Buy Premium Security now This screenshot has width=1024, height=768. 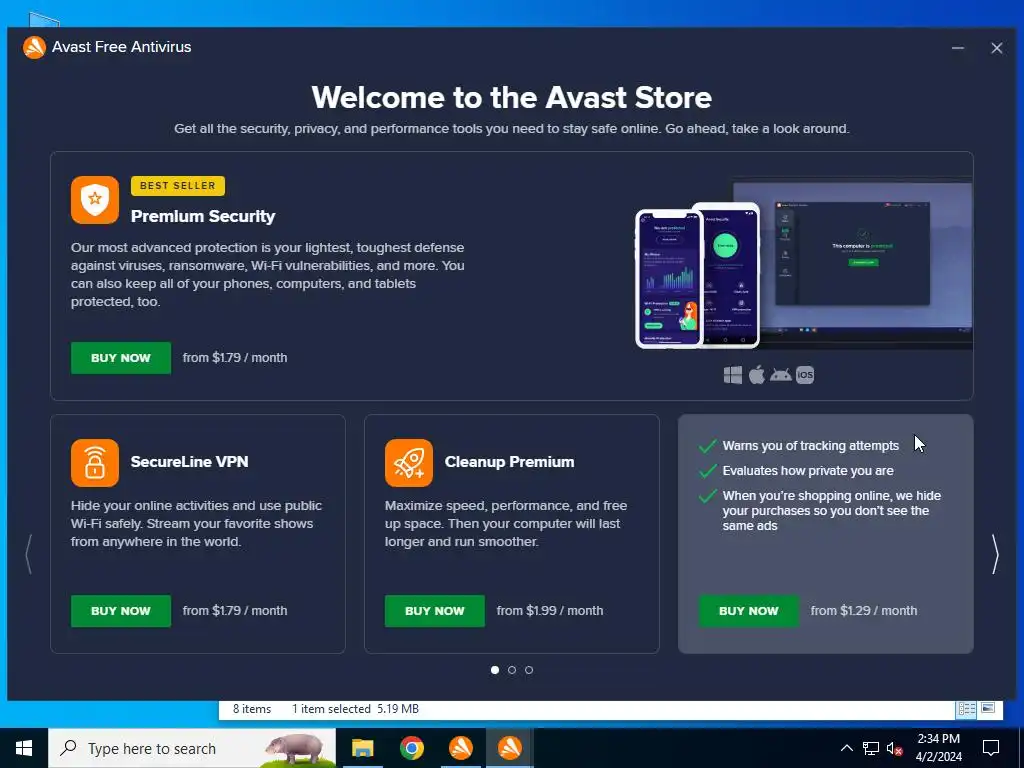tap(121, 358)
